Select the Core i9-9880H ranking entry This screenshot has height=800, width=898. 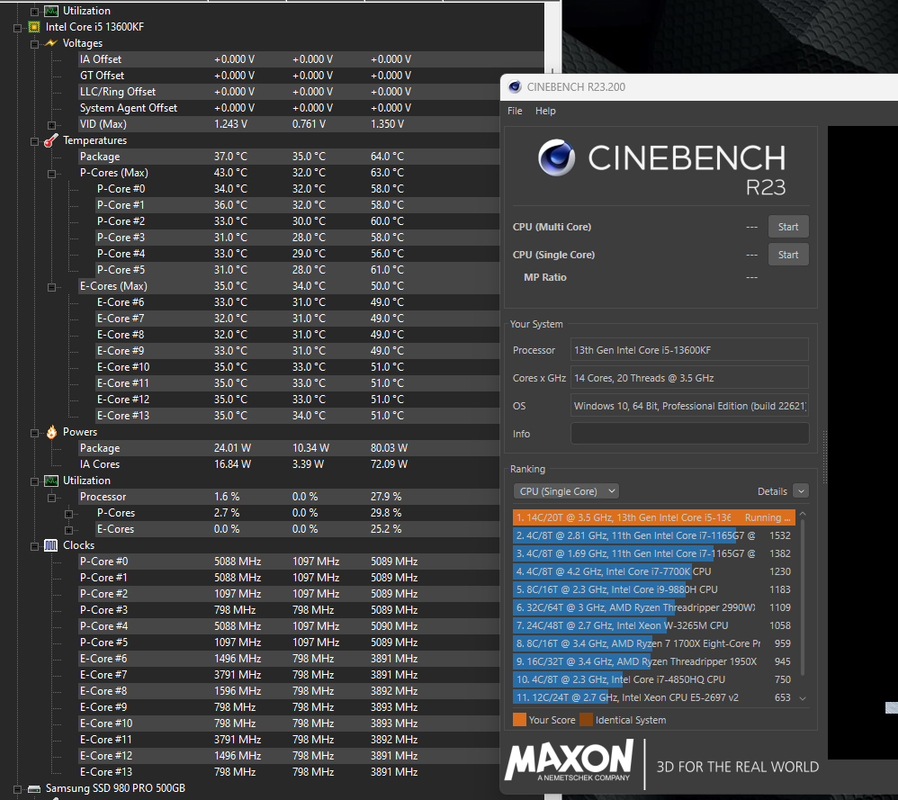point(653,589)
